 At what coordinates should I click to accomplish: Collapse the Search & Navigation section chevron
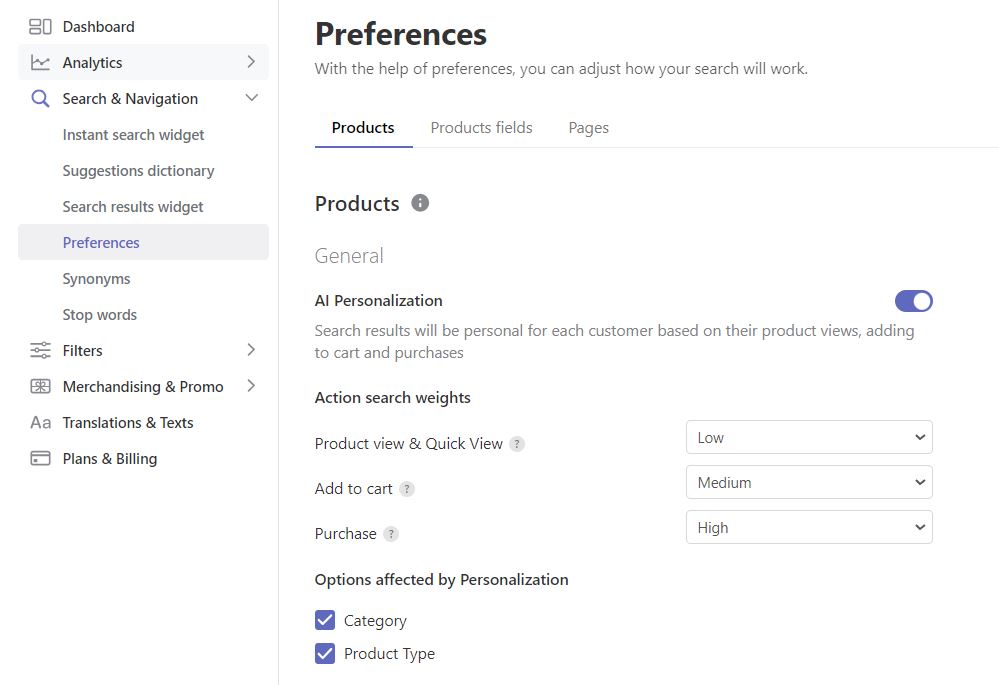point(252,97)
